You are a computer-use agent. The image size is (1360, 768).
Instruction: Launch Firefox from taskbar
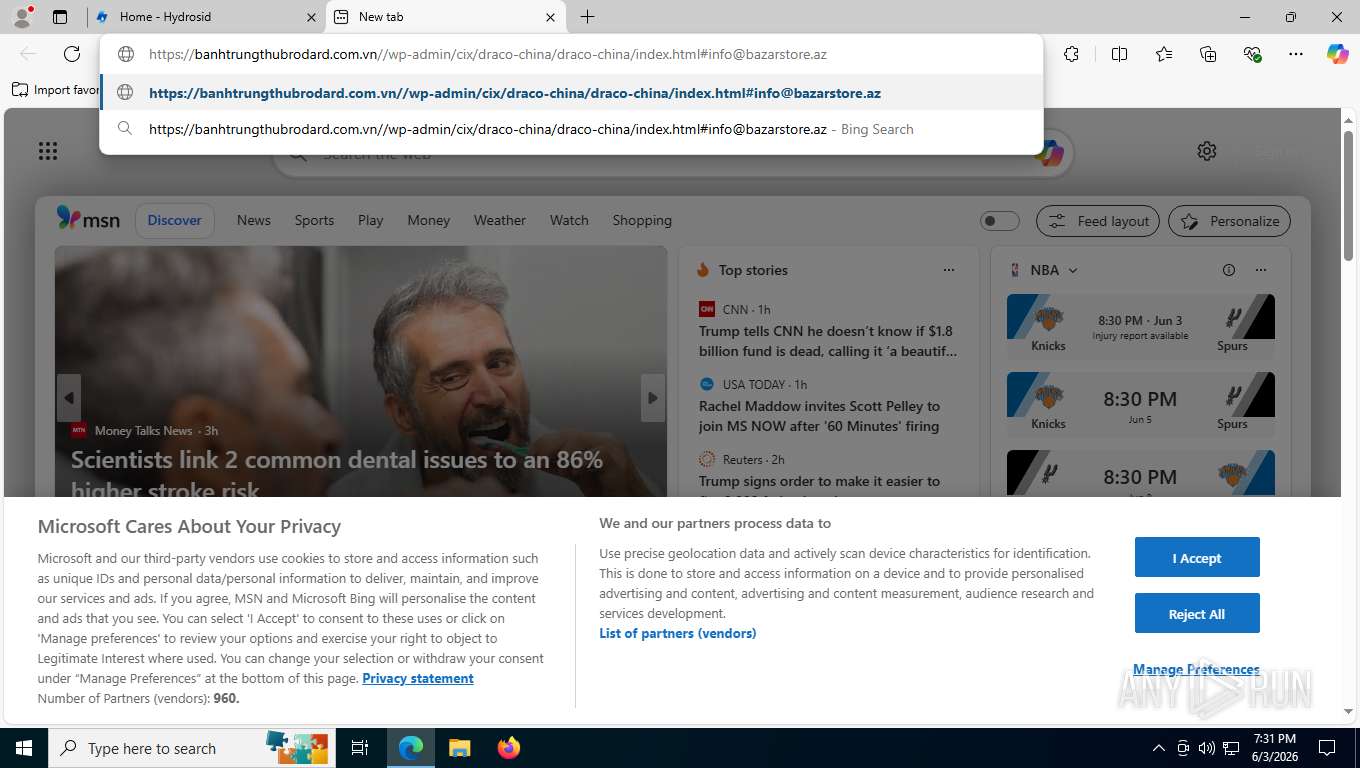(509, 748)
